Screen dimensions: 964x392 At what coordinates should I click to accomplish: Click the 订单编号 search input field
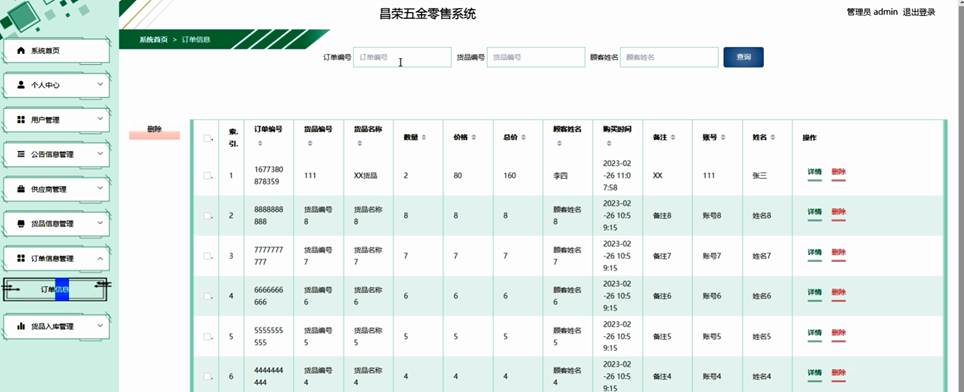[x=402, y=57]
